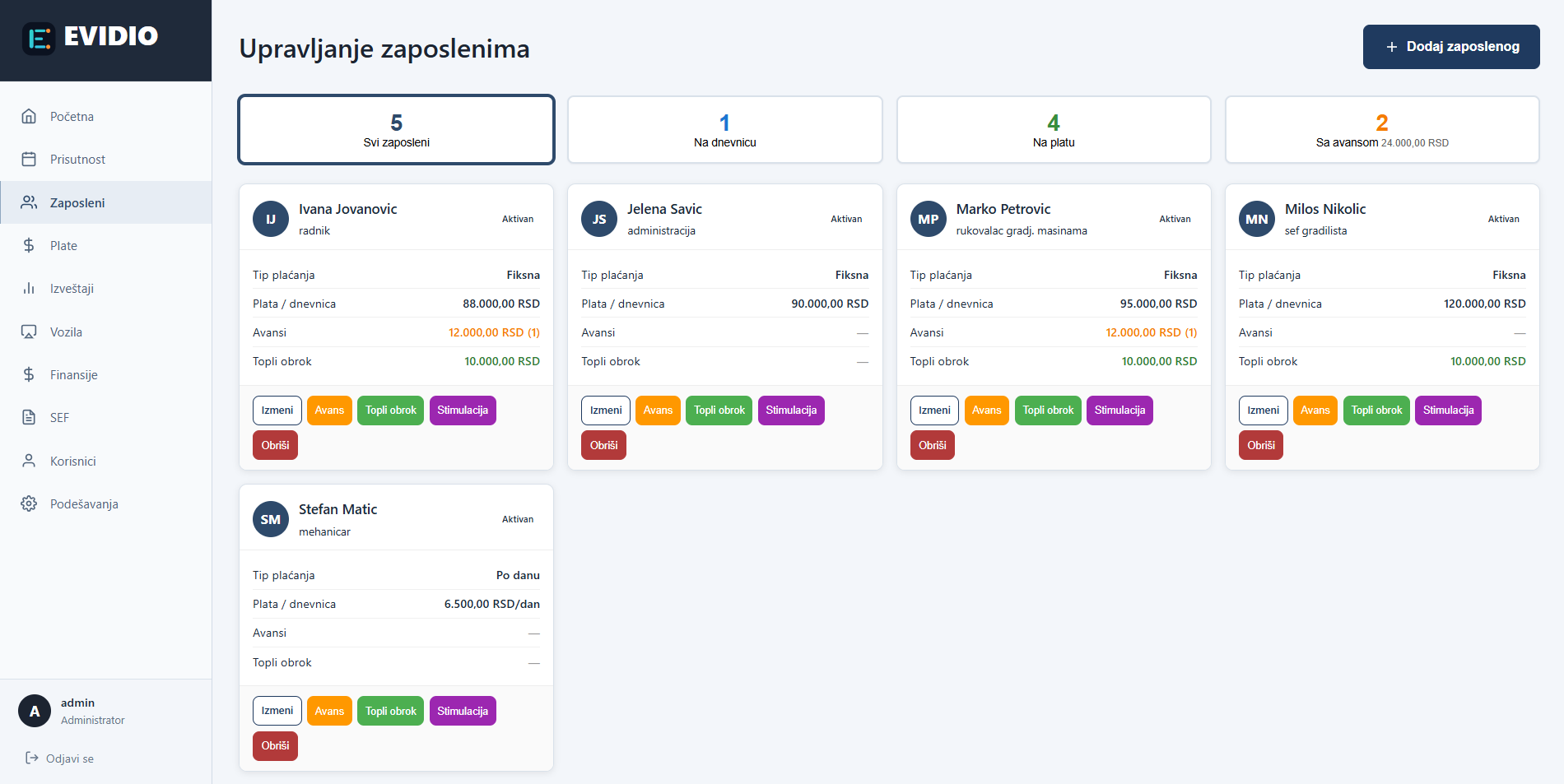Click the EVIDIO logo icon
This screenshot has width=1564, height=784.
[x=36, y=36]
